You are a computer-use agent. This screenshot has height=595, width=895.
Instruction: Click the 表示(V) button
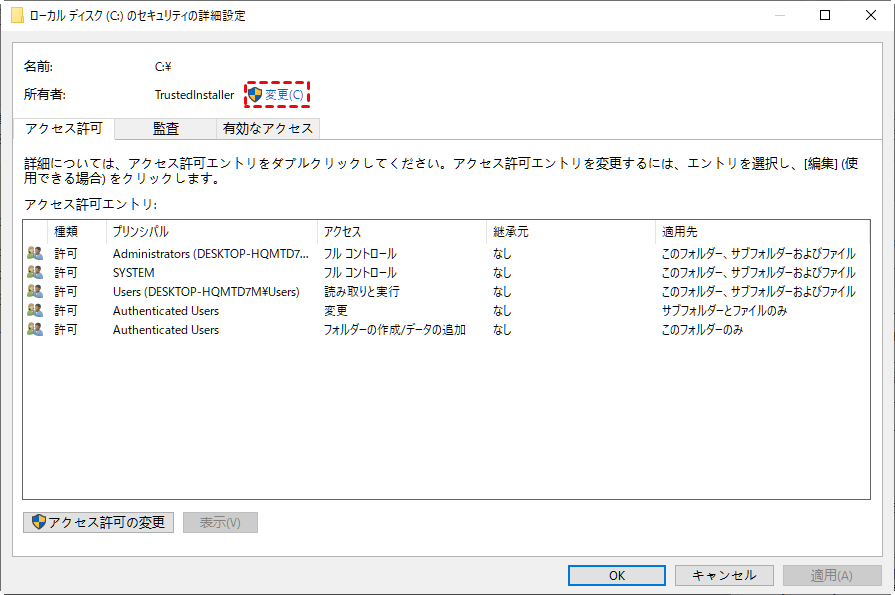click(220, 522)
